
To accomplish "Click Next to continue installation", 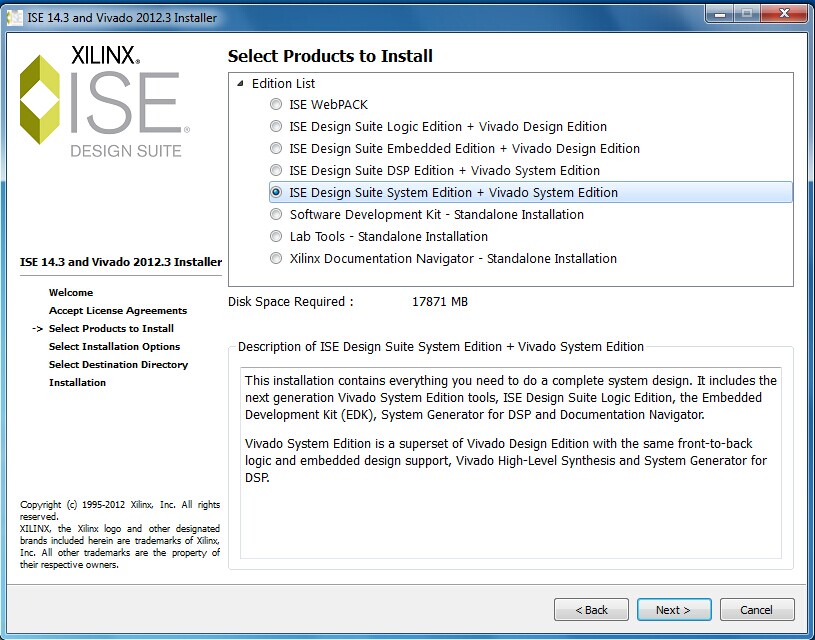I will click(673, 610).
